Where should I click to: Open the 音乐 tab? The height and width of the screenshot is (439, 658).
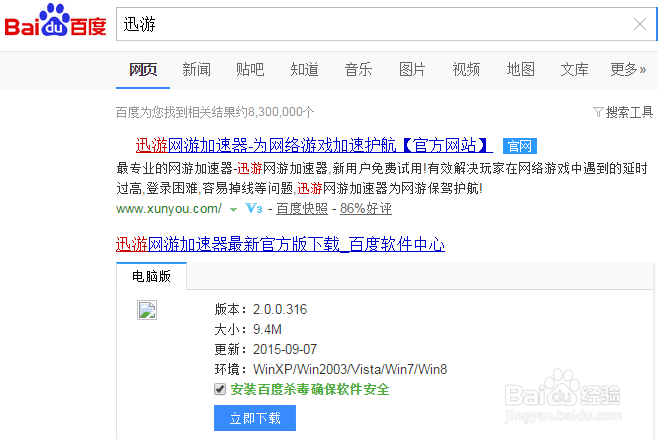tap(358, 69)
